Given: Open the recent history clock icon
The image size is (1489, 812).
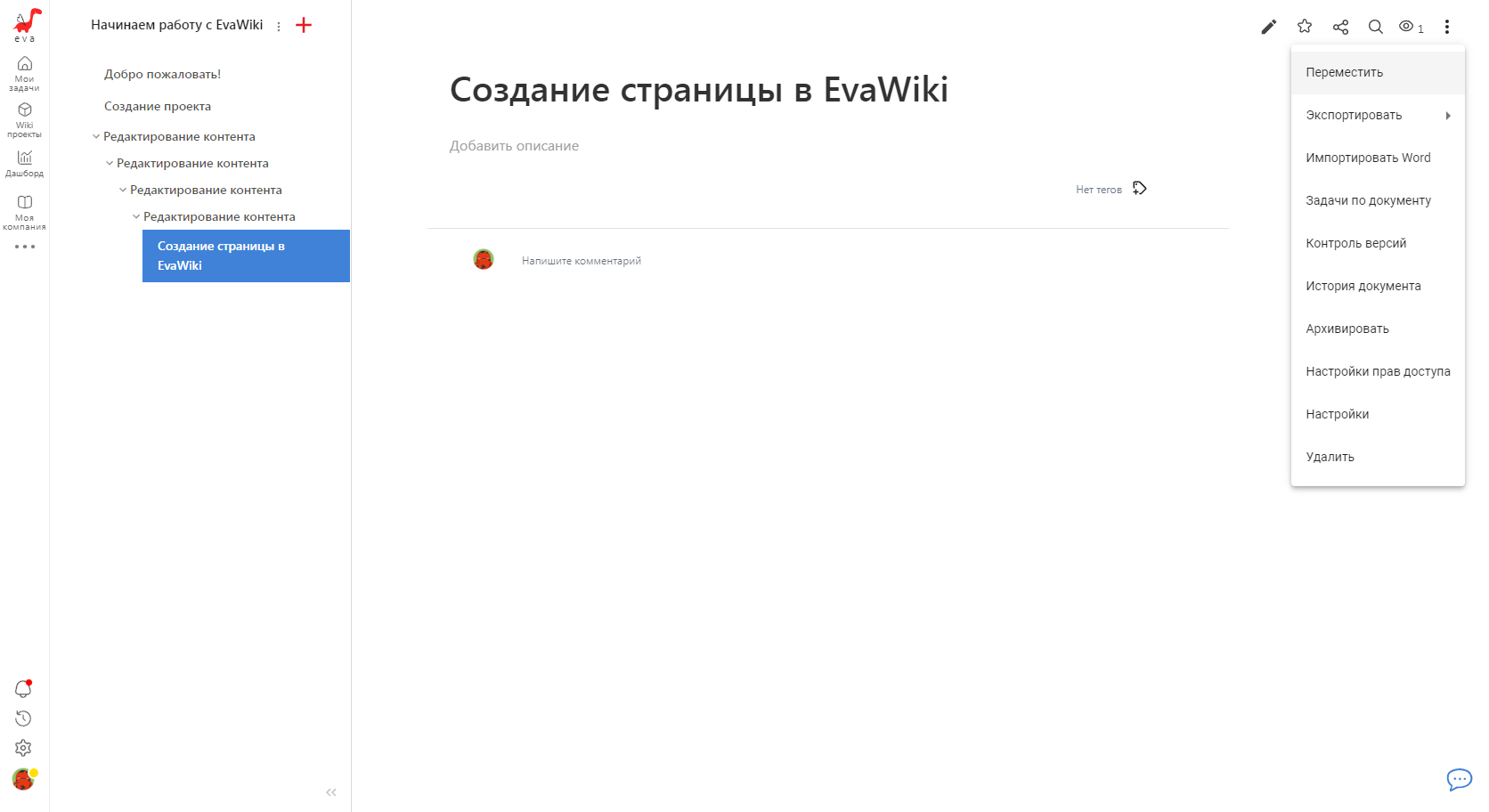Looking at the screenshot, I should click(x=23, y=719).
